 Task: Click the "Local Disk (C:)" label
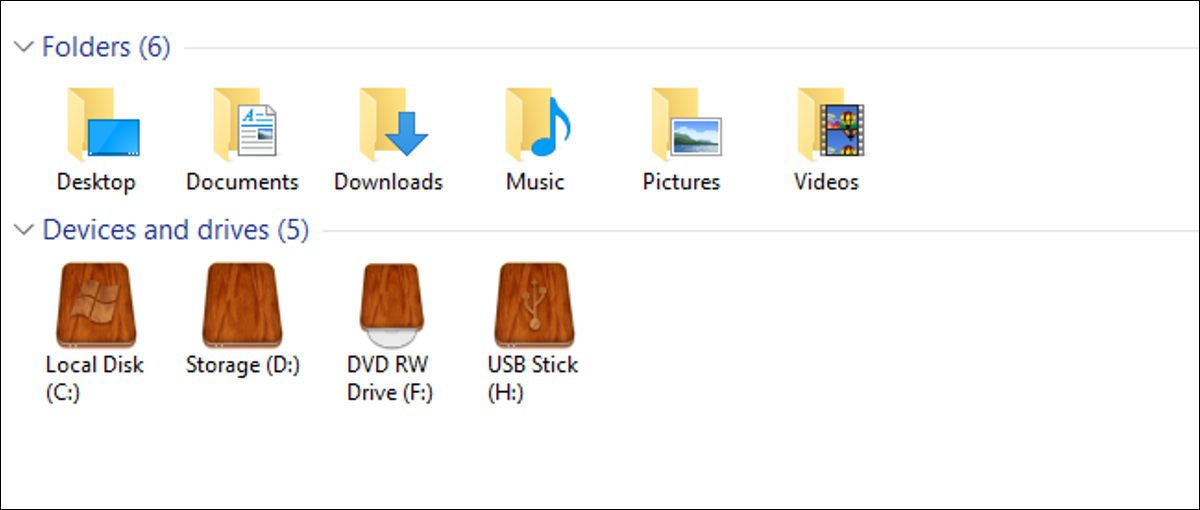[95, 379]
